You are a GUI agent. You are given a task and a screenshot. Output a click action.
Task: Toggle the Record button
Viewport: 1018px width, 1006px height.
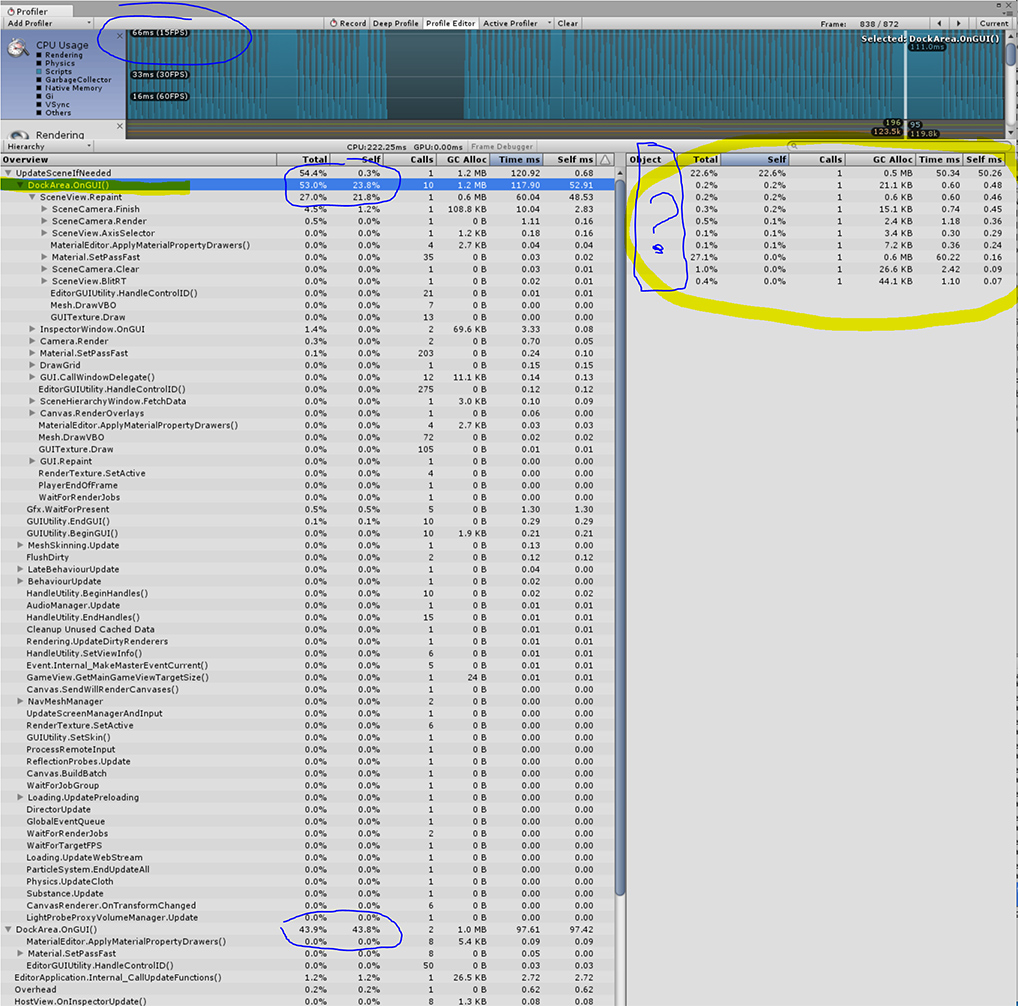tap(348, 23)
